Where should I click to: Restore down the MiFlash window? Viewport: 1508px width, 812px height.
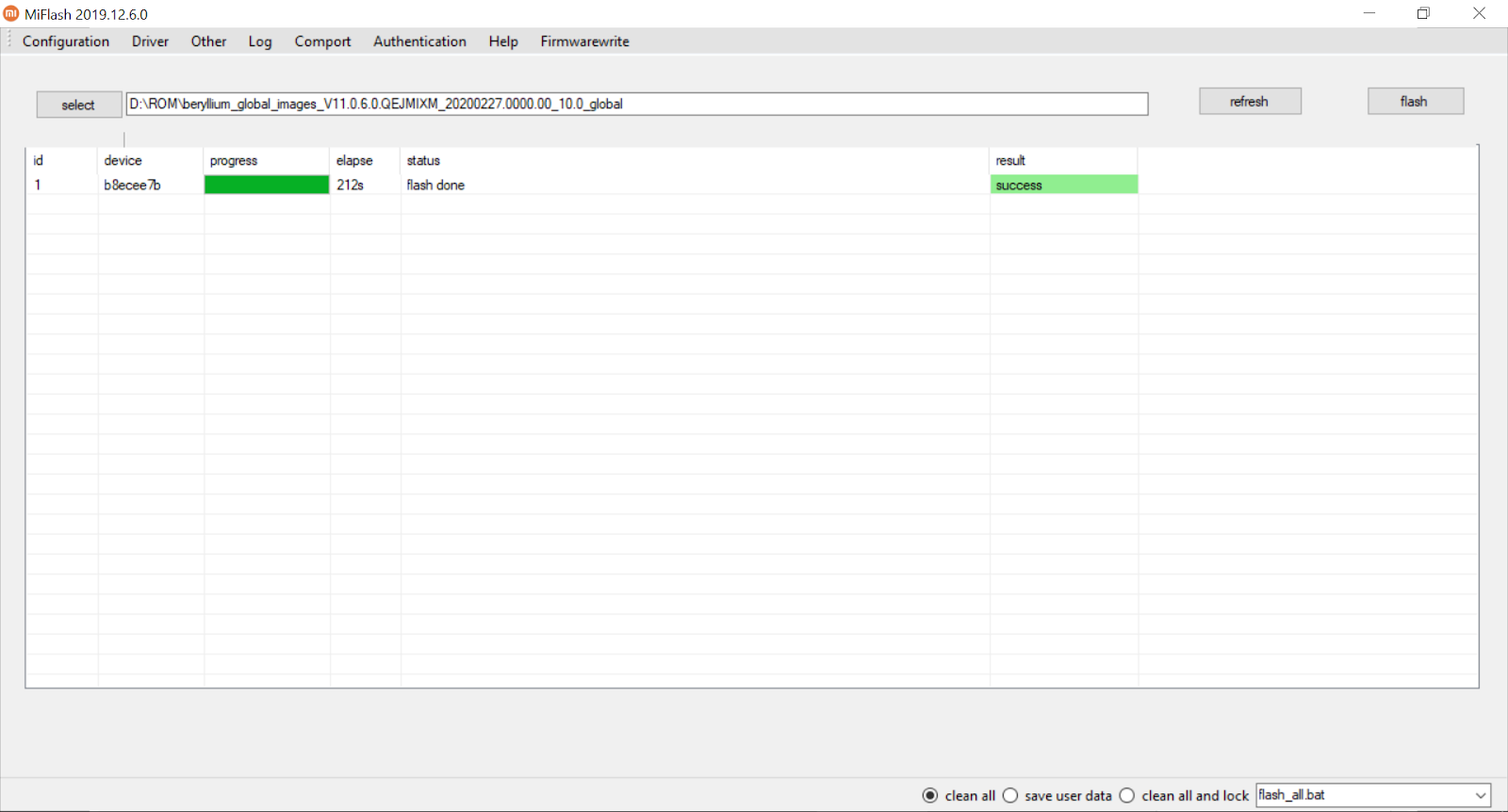[x=1423, y=13]
